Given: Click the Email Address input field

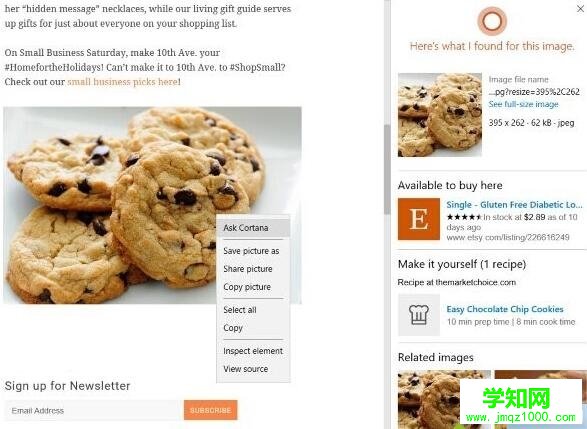Looking at the screenshot, I should click(93, 410).
